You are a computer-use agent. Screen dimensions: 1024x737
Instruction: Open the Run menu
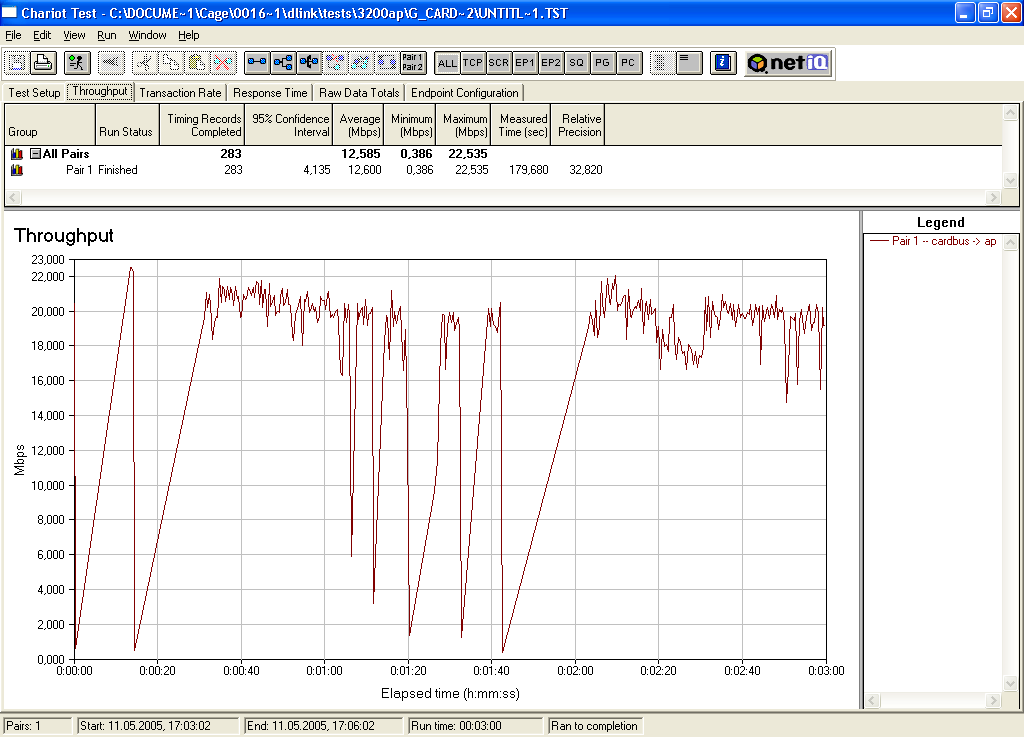pyautogui.click(x=106, y=35)
